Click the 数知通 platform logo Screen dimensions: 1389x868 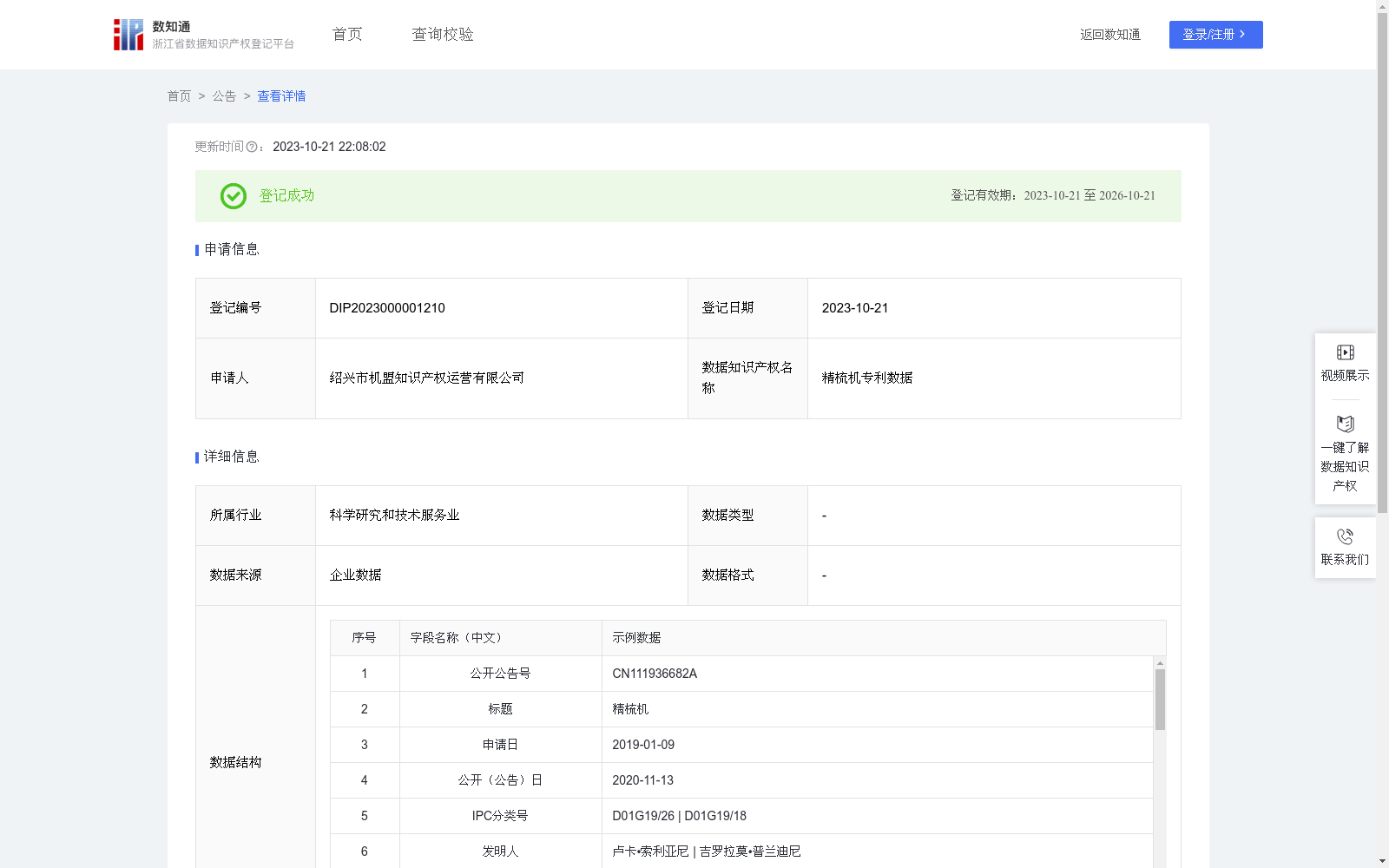(203, 35)
